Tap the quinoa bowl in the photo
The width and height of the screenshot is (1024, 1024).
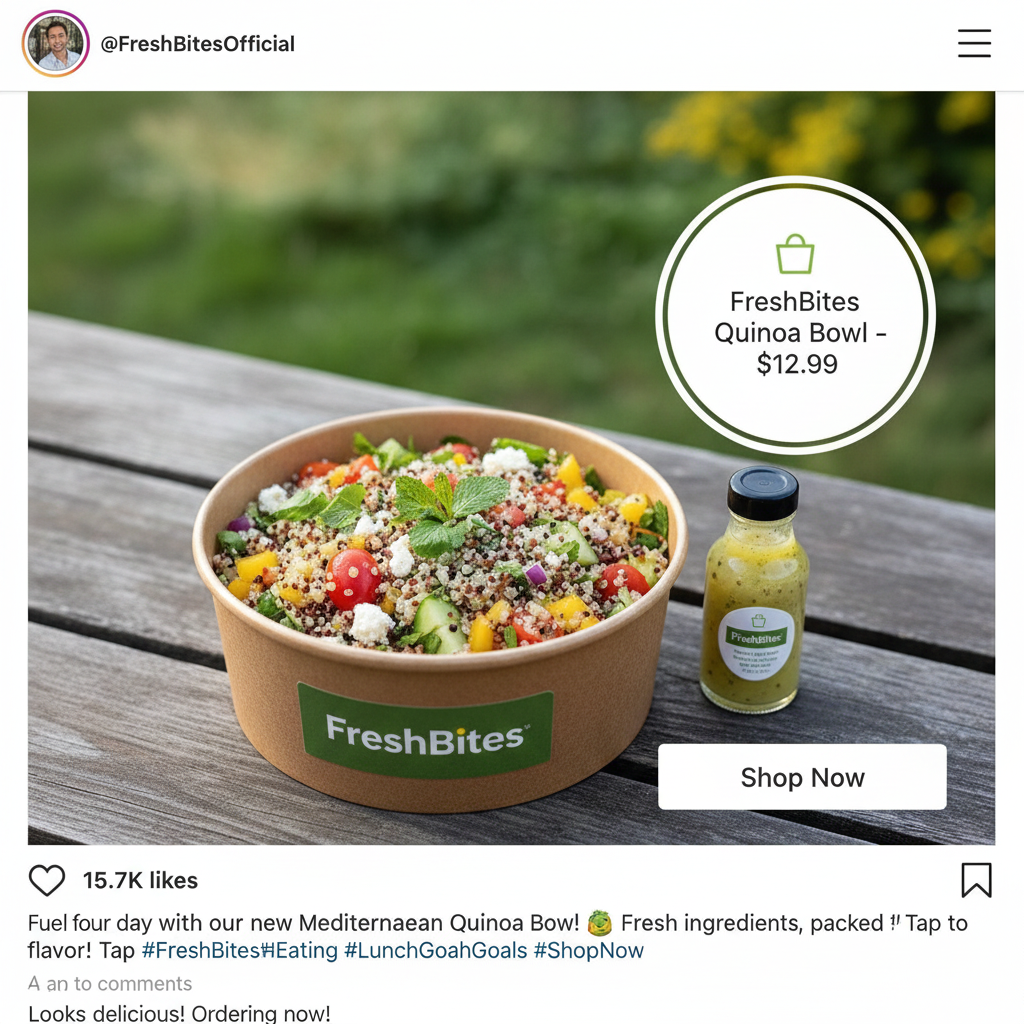(439, 607)
